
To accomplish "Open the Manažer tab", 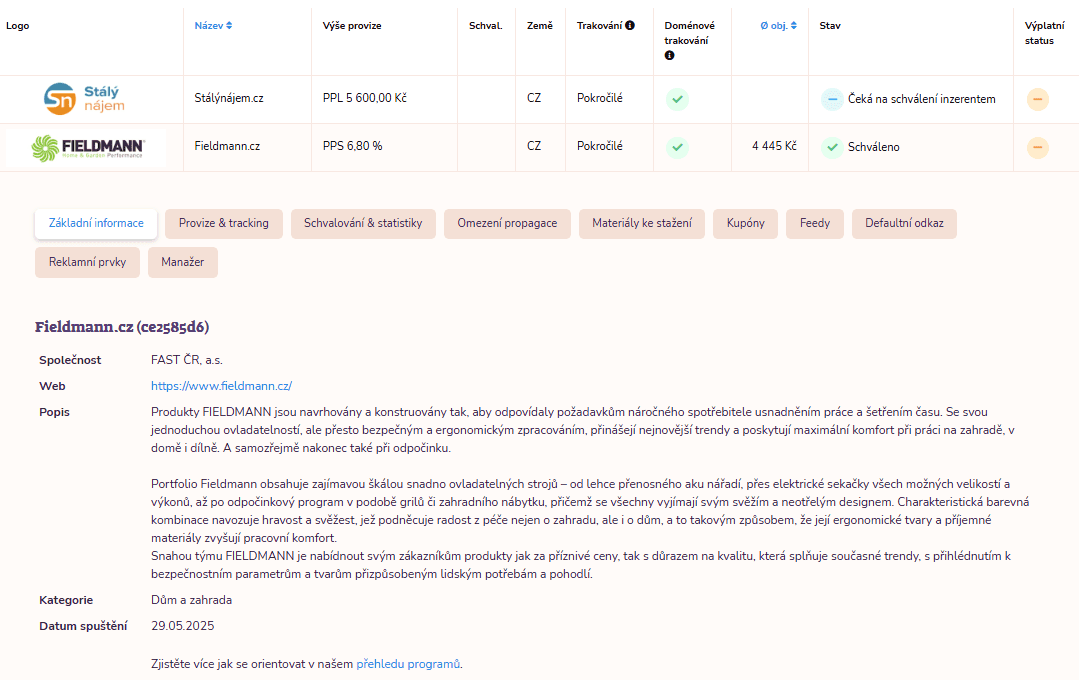I will (x=183, y=262).
